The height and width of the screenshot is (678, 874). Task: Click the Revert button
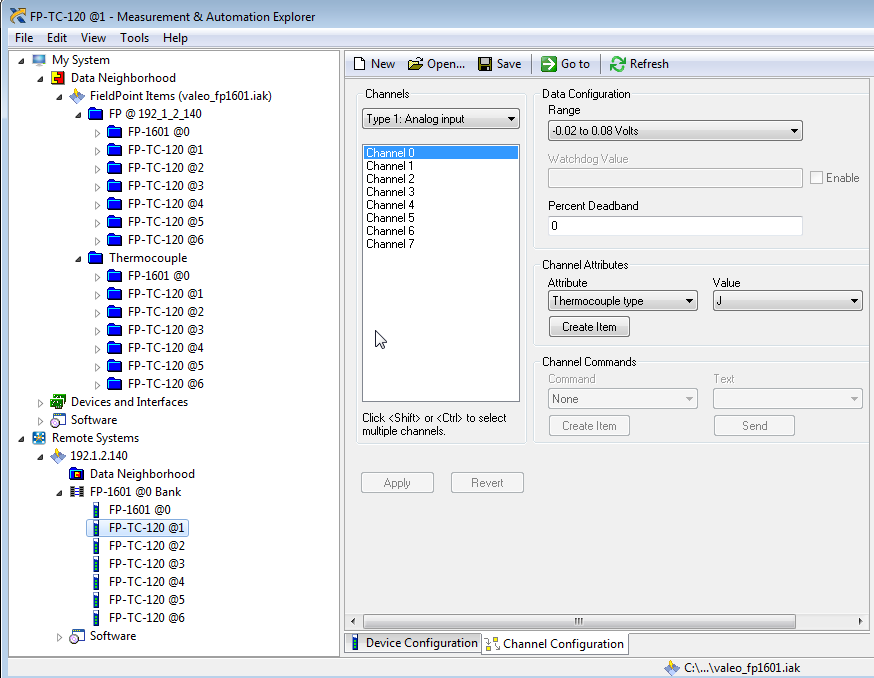point(487,483)
